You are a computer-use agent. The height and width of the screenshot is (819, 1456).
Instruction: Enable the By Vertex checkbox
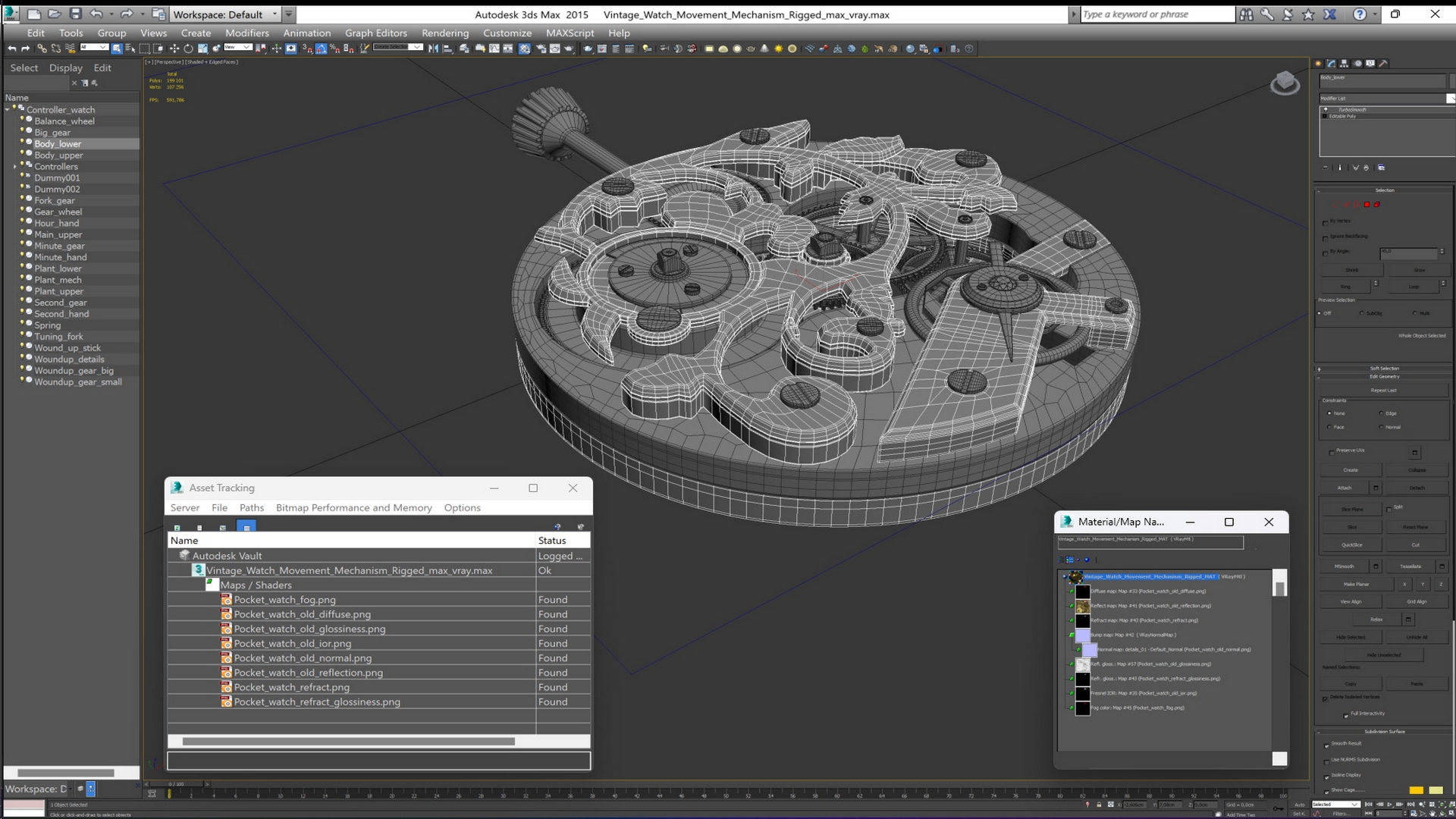pyautogui.click(x=1326, y=222)
